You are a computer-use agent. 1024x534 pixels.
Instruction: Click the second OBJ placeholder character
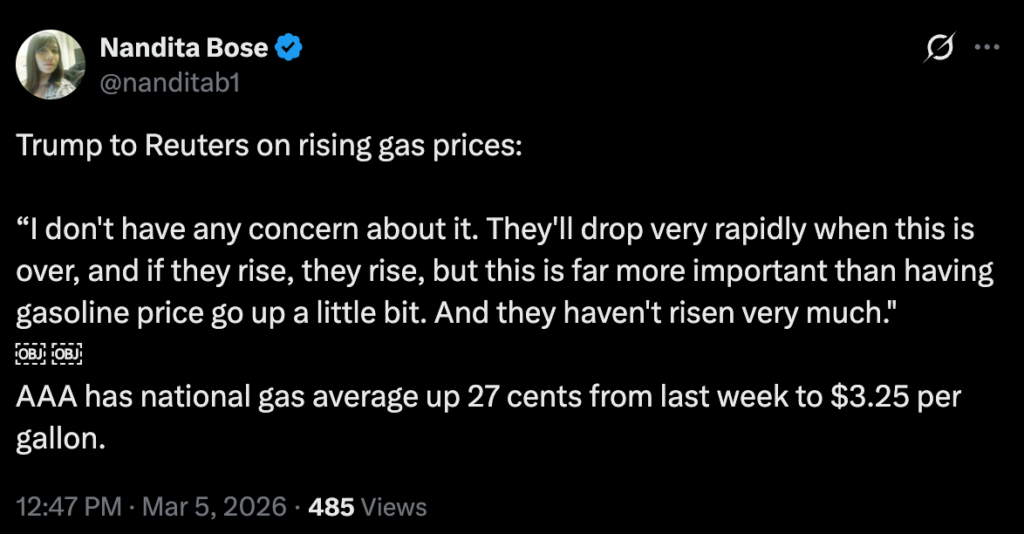pyautogui.click(x=67, y=353)
